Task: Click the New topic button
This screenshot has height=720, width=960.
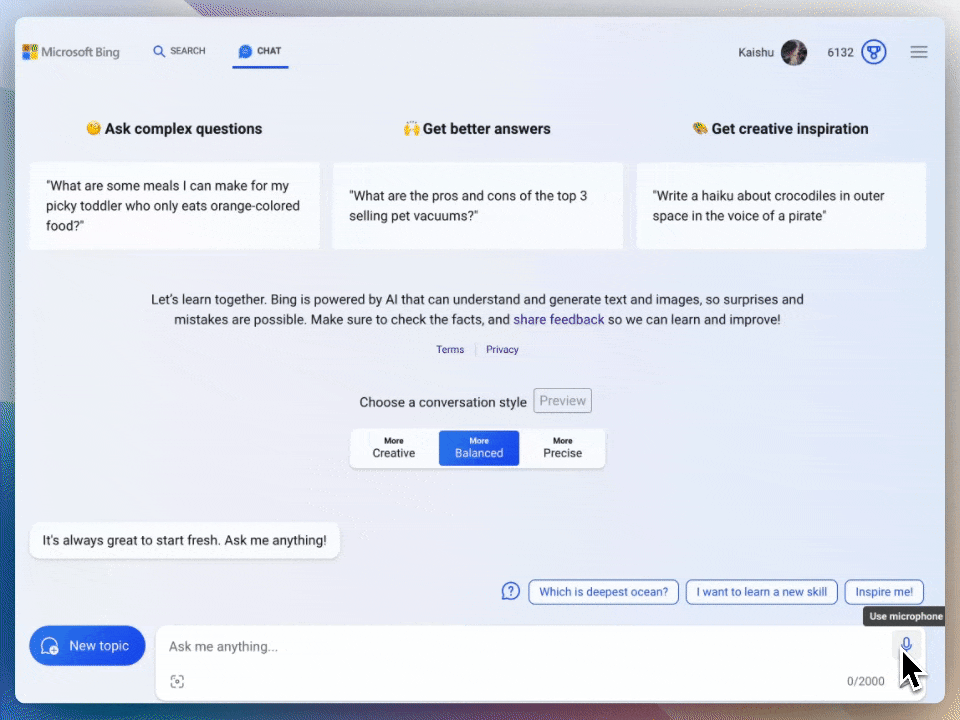Action: pos(87,646)
